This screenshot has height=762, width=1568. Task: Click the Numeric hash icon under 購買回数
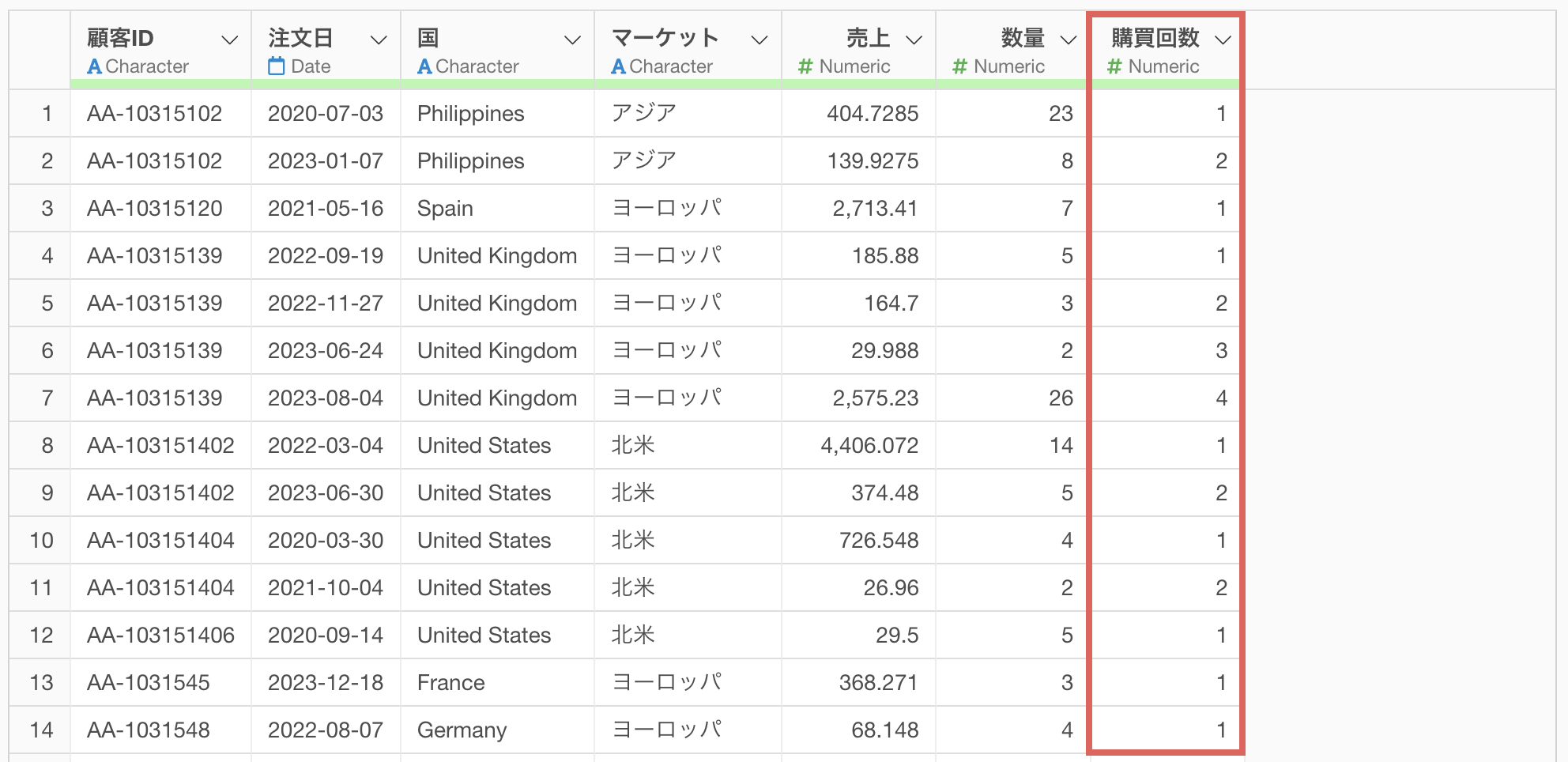coord(1114,66)
